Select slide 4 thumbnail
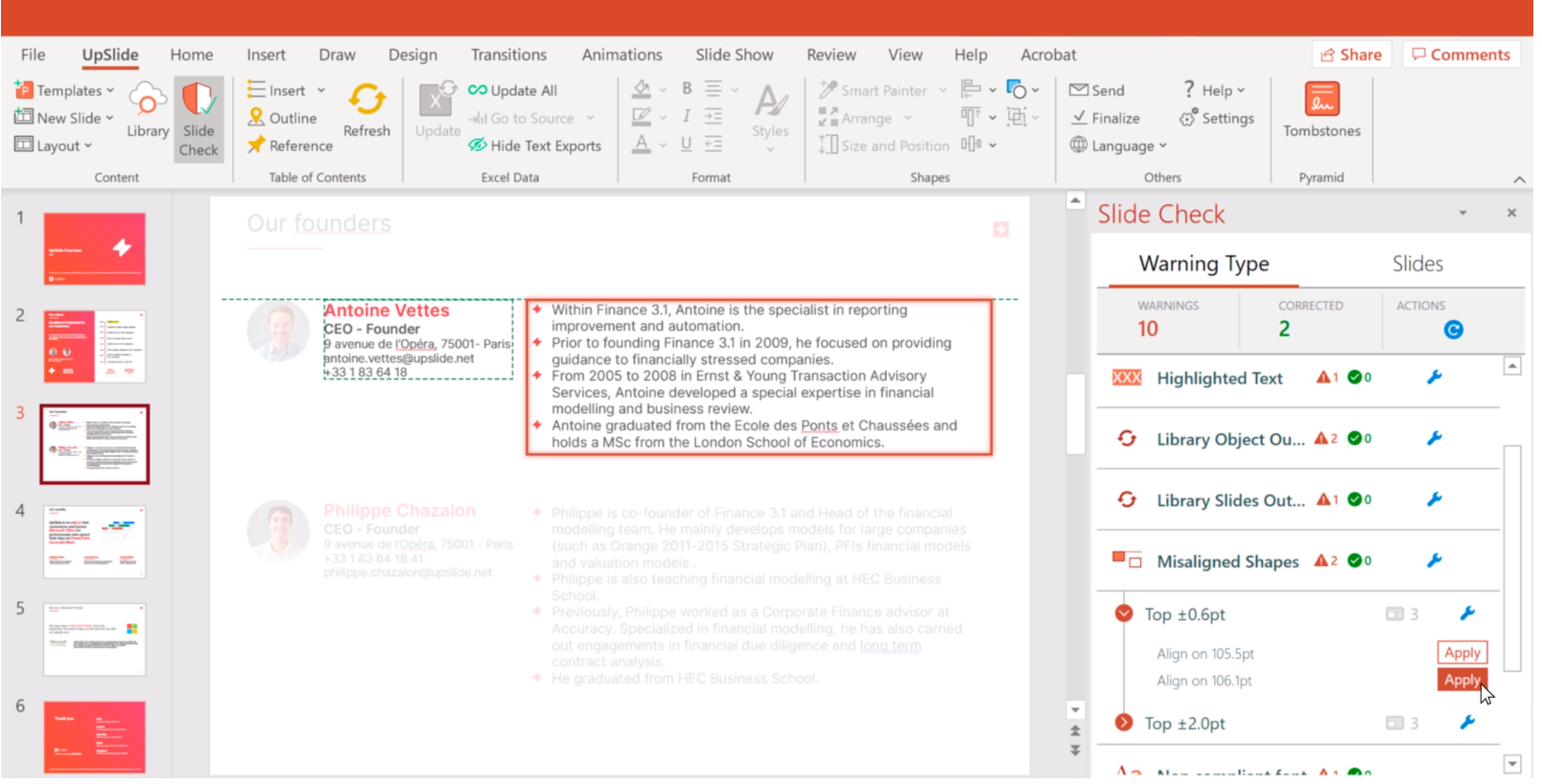This screenshot has height=784, width=1542. pos(94,542)
